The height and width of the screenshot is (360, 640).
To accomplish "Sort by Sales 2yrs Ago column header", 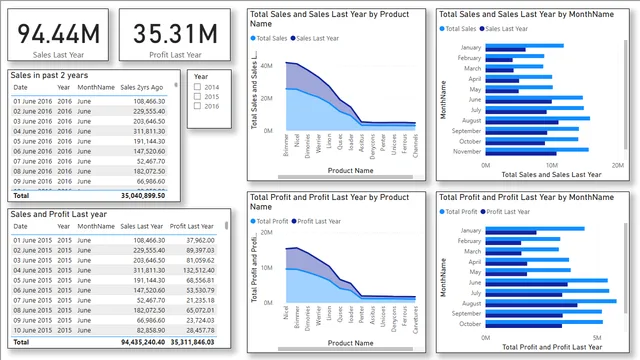I will coord(142,87).
